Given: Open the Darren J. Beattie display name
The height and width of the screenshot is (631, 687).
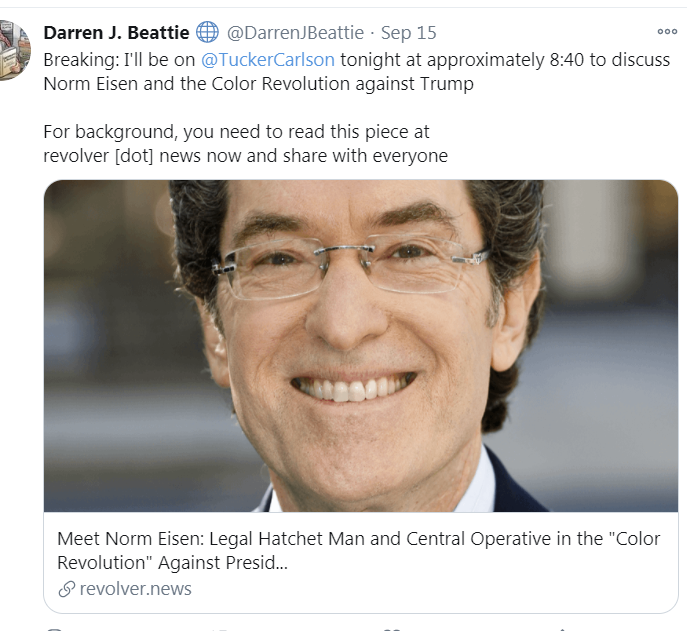Looking at the screenshot, I should (x=117, y=33).
